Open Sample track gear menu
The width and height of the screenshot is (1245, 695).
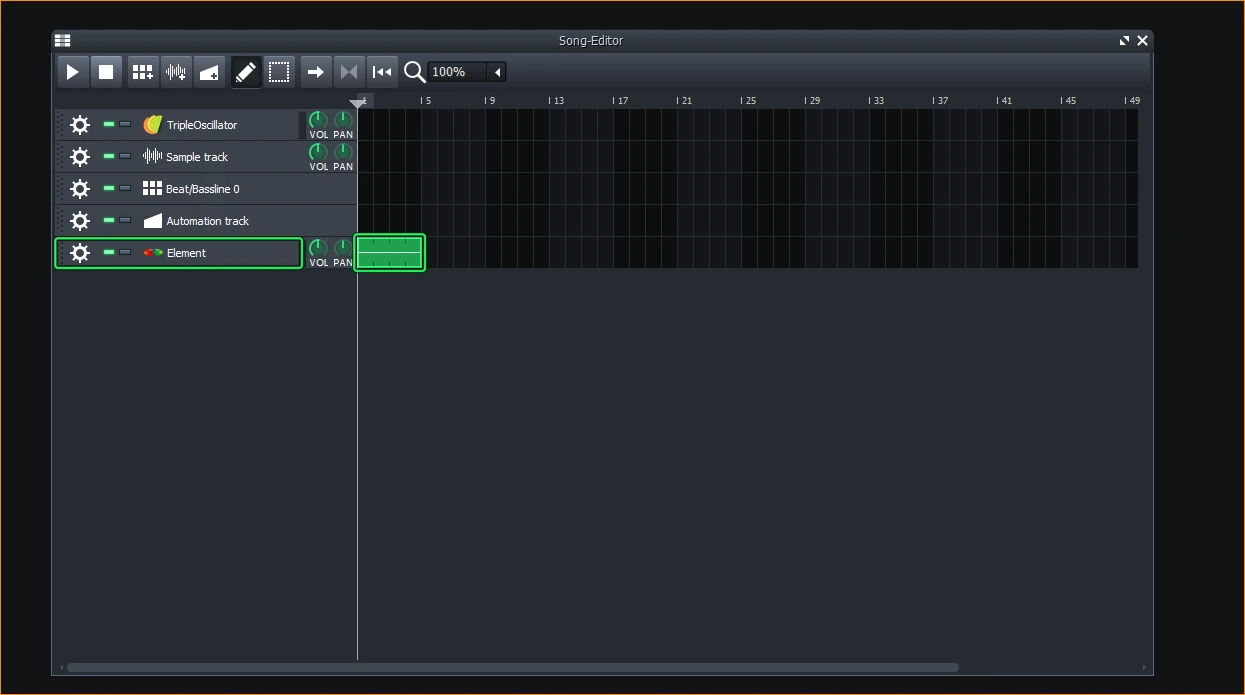[x=80, y=157]
